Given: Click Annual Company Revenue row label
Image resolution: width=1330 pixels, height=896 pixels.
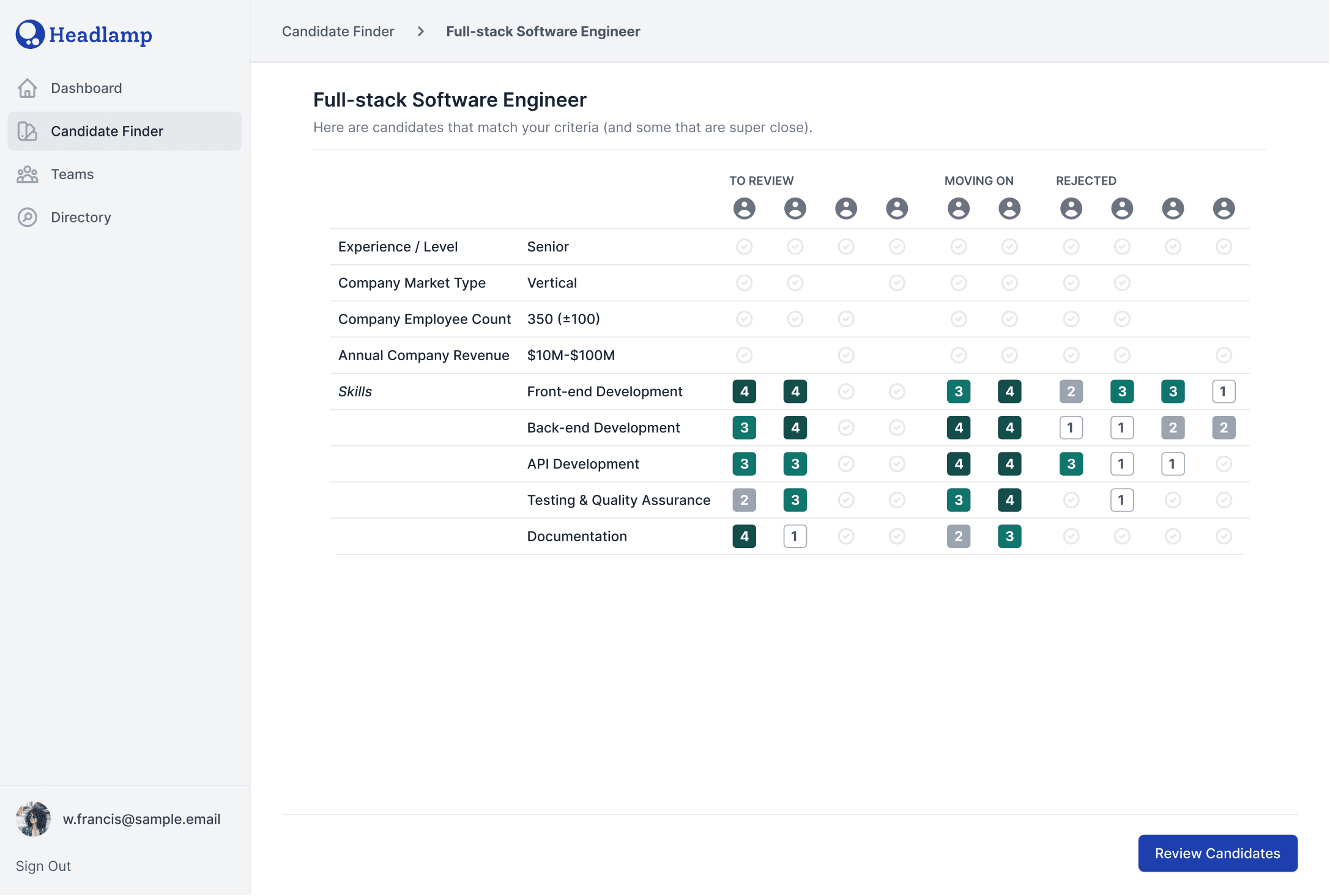Looking at the screenshot, I should (423, 355).
